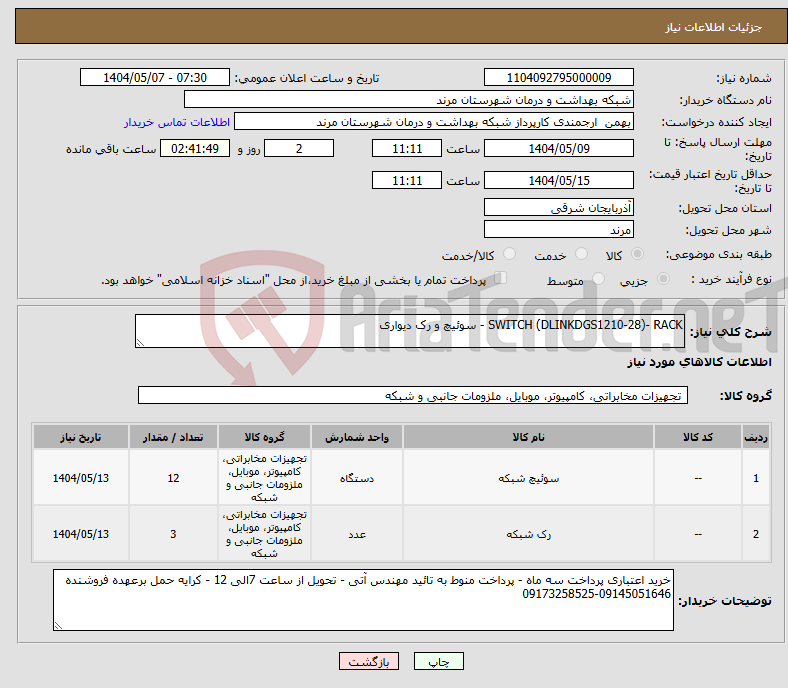788x688 pixels.
Task: Click need date 1404/05/13 in rack row
Action: click(81, 534)
